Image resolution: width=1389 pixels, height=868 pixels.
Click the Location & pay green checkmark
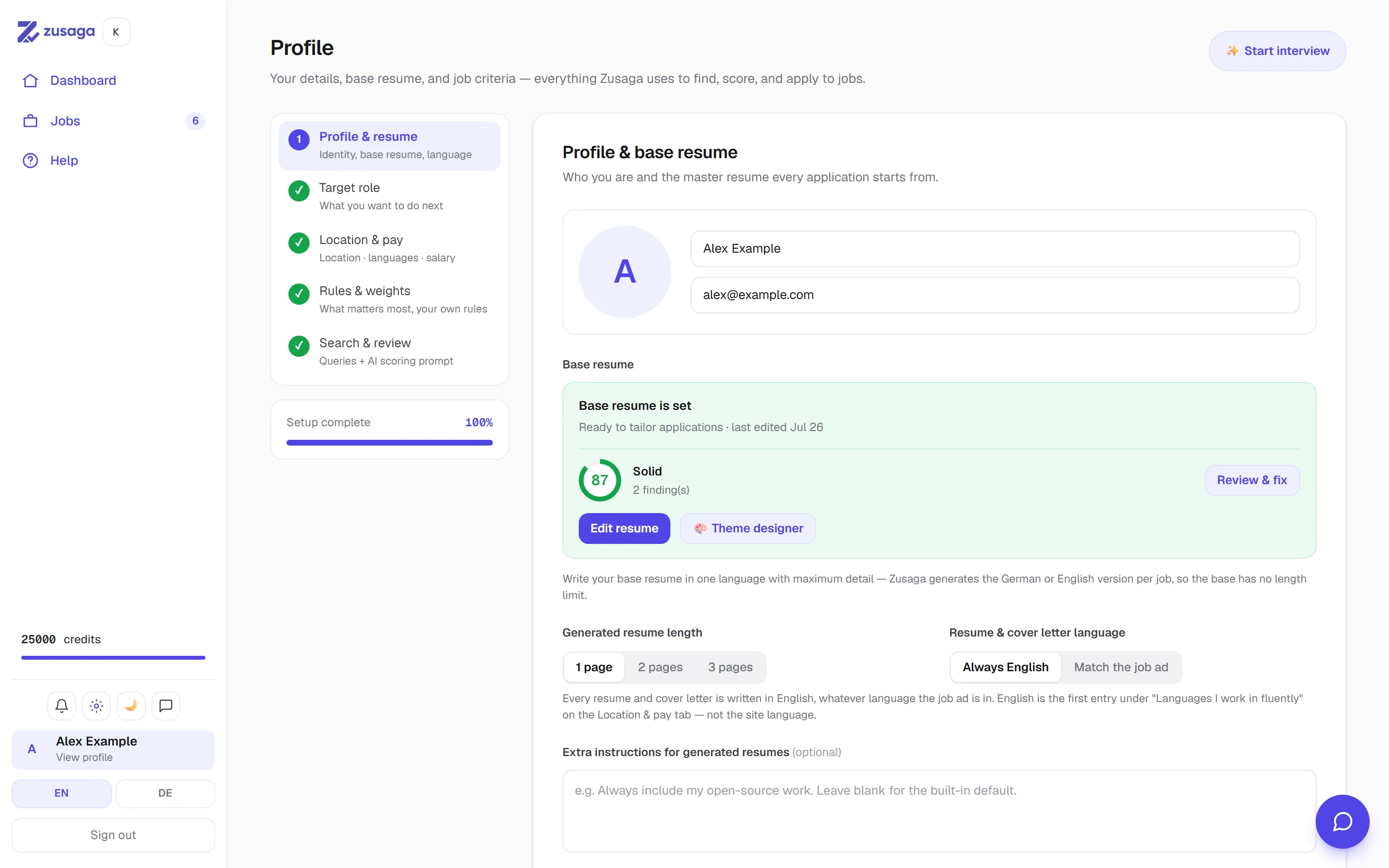click(x=299, y=243)
